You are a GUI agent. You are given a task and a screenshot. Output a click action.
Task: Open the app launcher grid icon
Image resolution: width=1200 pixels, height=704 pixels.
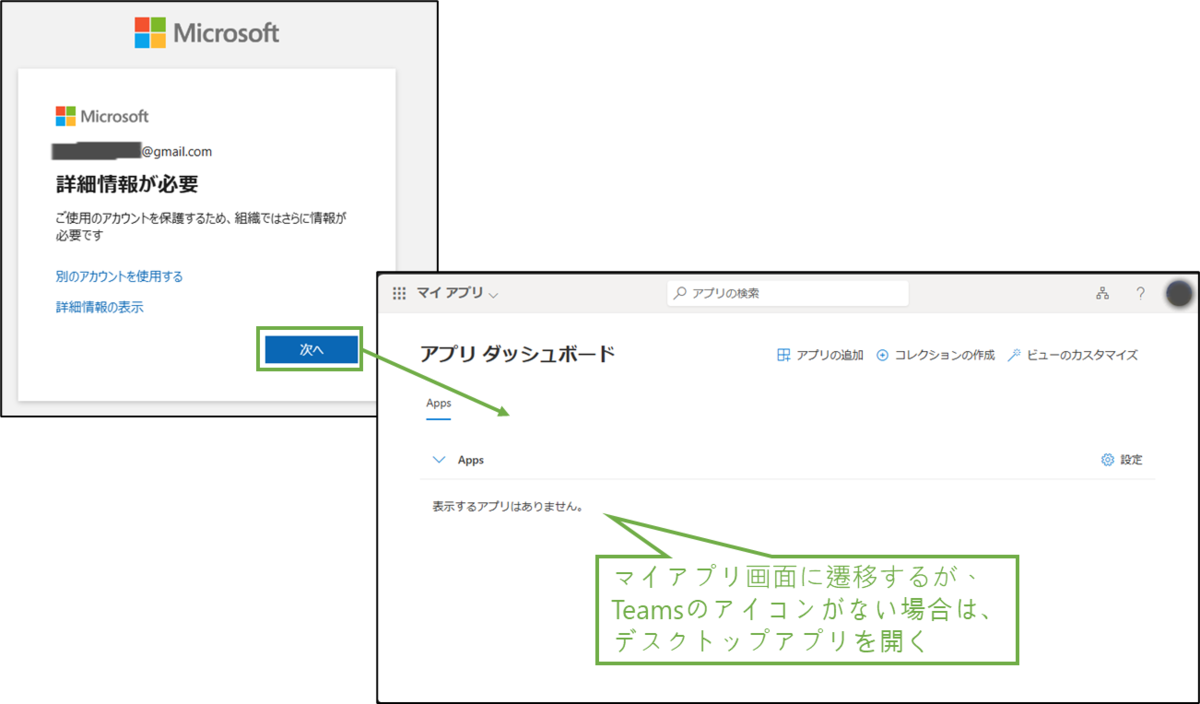[x=399, y=293]
